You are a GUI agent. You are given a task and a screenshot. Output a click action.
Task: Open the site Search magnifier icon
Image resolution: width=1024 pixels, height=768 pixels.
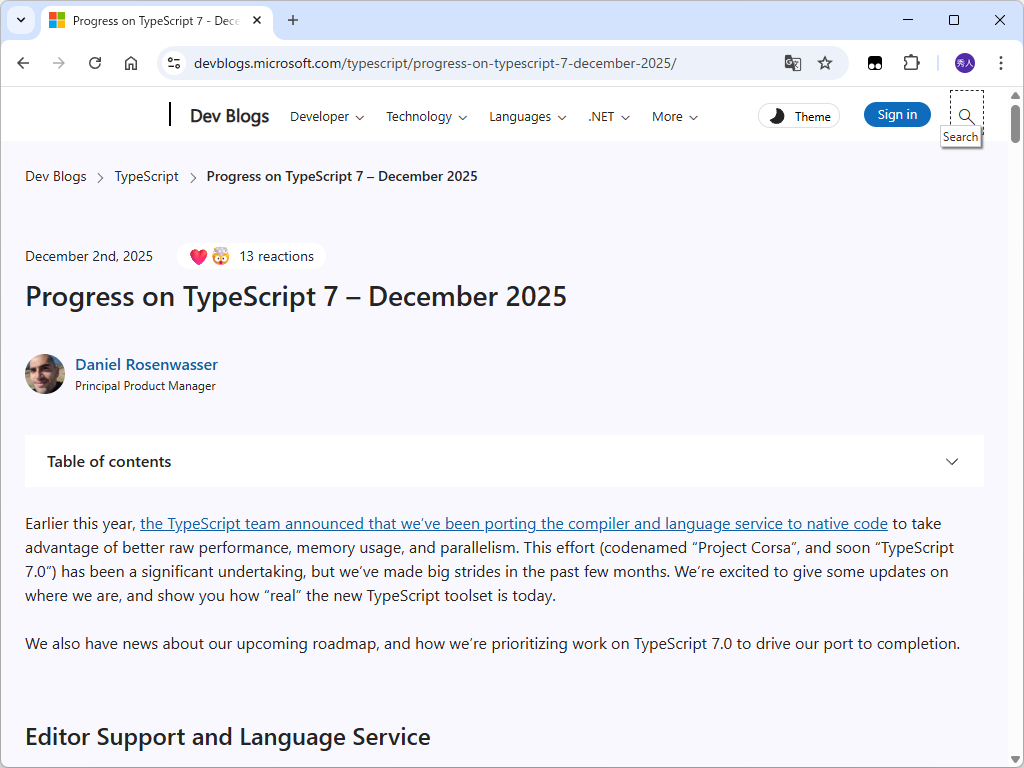pos(967,116)
